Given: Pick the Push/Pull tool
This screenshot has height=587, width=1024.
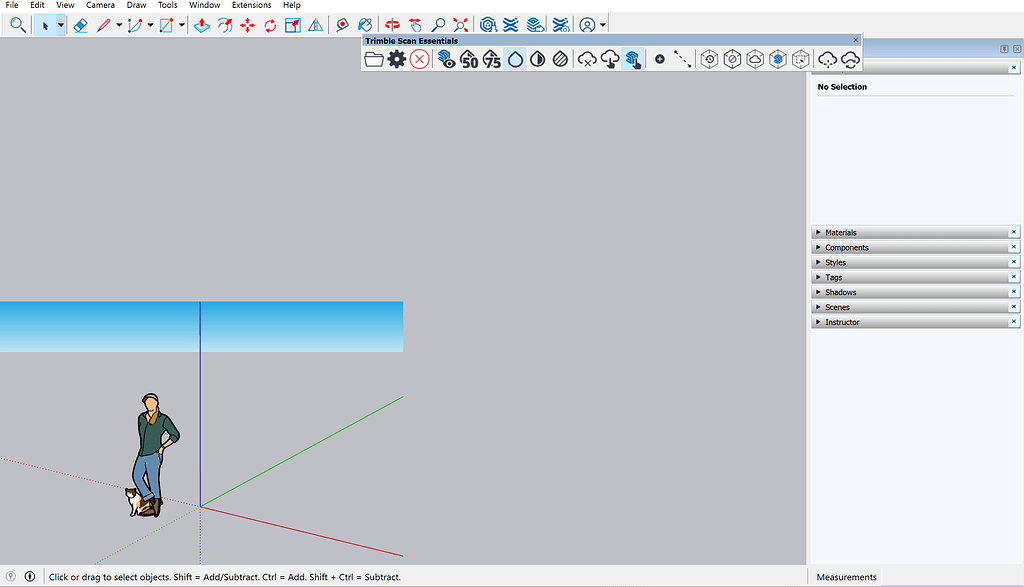Looking at the screenshot, I should (x=201, y=24).
